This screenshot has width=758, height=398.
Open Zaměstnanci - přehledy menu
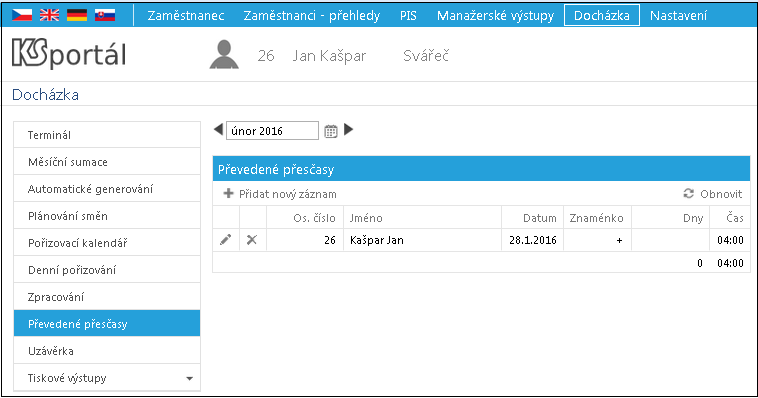(x=312, y=15)
